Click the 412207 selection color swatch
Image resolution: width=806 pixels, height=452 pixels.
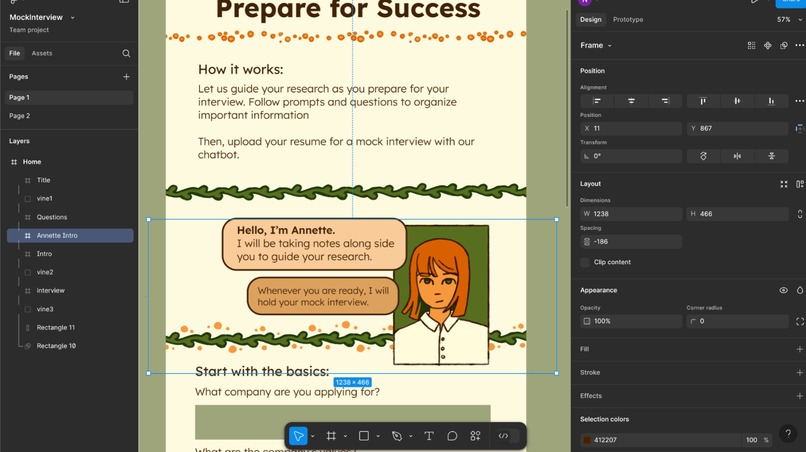click(587, 440)
